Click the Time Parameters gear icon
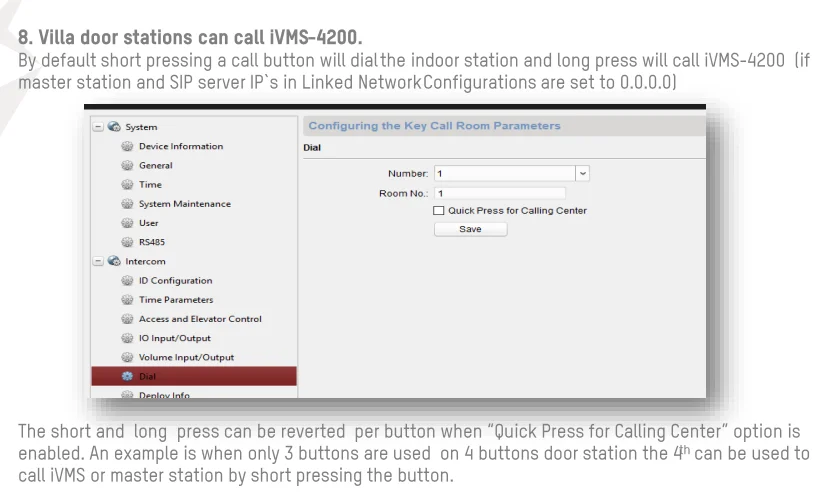The image size is (835, 500). click(x=127, y=300)
